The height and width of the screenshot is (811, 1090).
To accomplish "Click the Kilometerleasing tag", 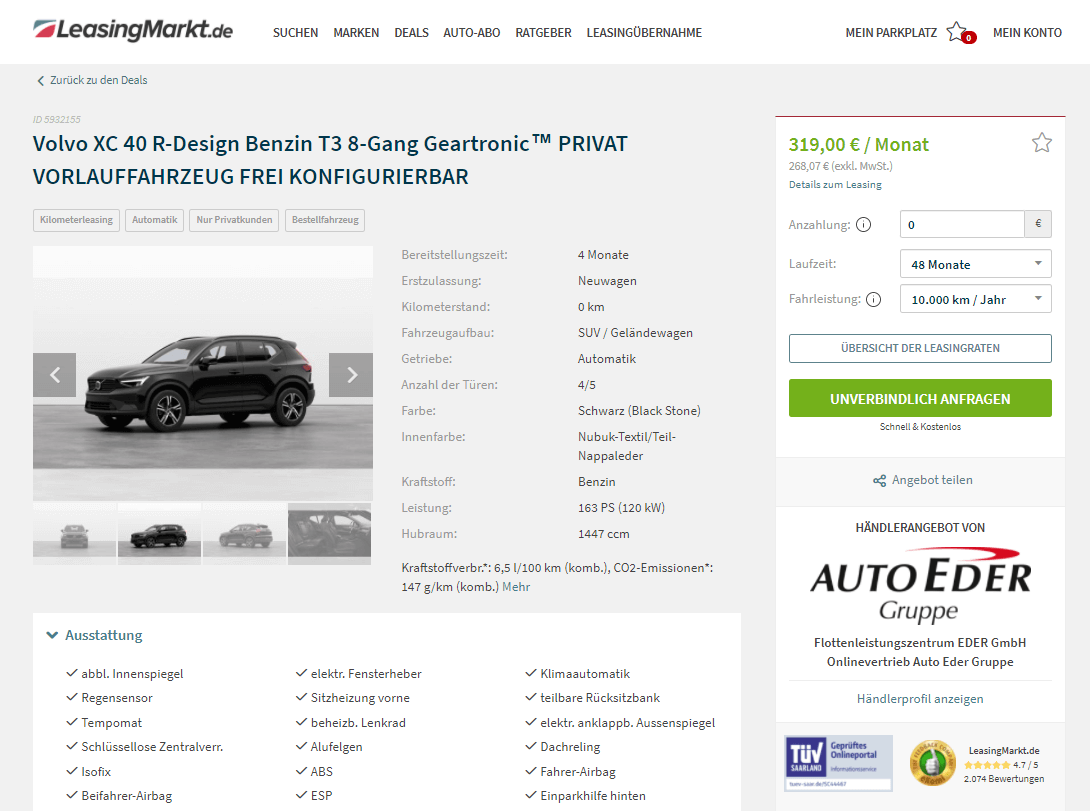I will [x=76, y=220].
